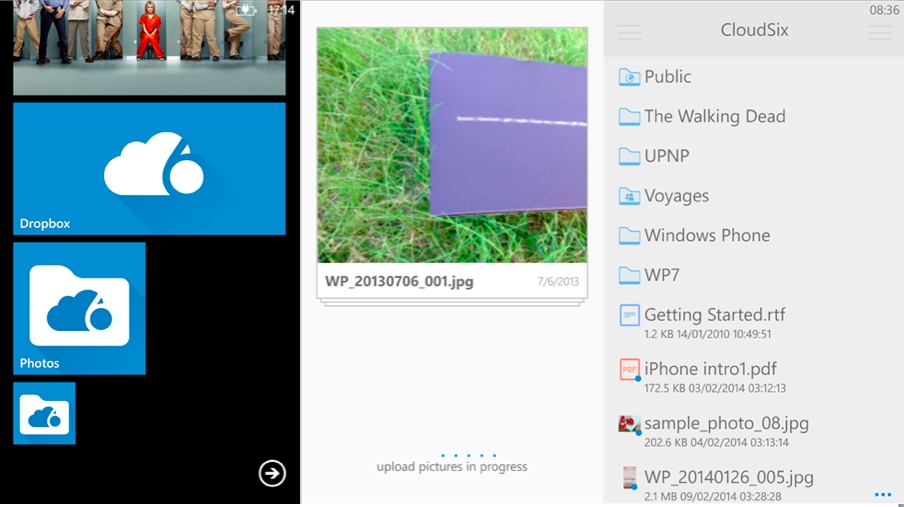This screenshot has width=904, height=507.
Task: Open sample_photo_08.jpg
Action: click(754, 431)
